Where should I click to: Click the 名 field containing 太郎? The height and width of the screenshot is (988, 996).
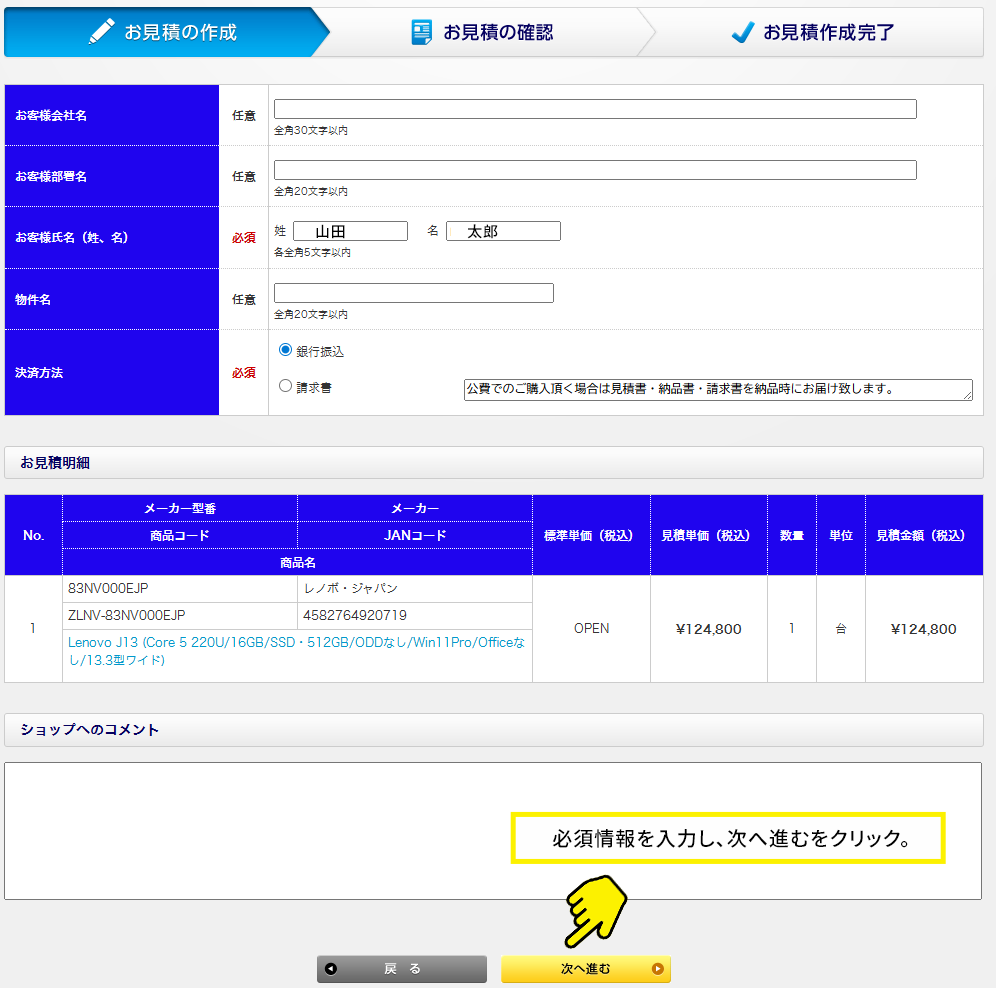coord(503,231)
